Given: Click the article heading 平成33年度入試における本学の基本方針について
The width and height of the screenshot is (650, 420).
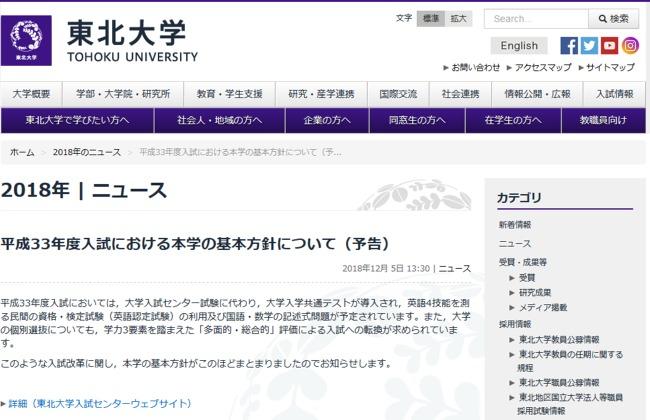Looking at the screenshot, I should pos(195,244).
